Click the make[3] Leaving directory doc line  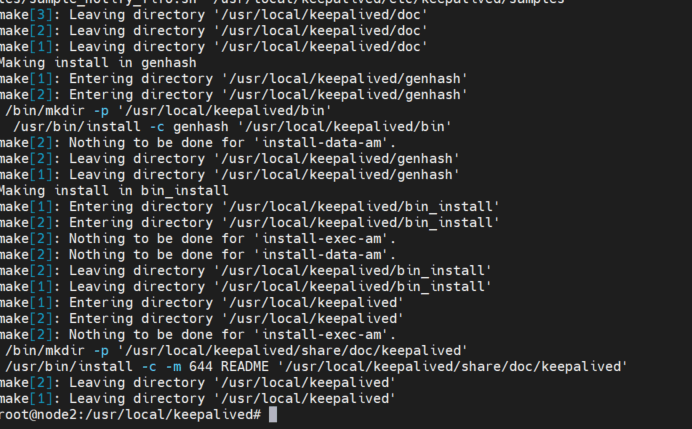214,15
